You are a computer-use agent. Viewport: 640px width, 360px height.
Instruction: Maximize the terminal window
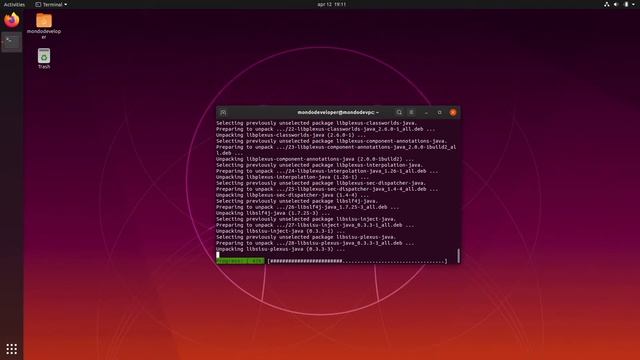pyautogui.click(x=440, y=112)
